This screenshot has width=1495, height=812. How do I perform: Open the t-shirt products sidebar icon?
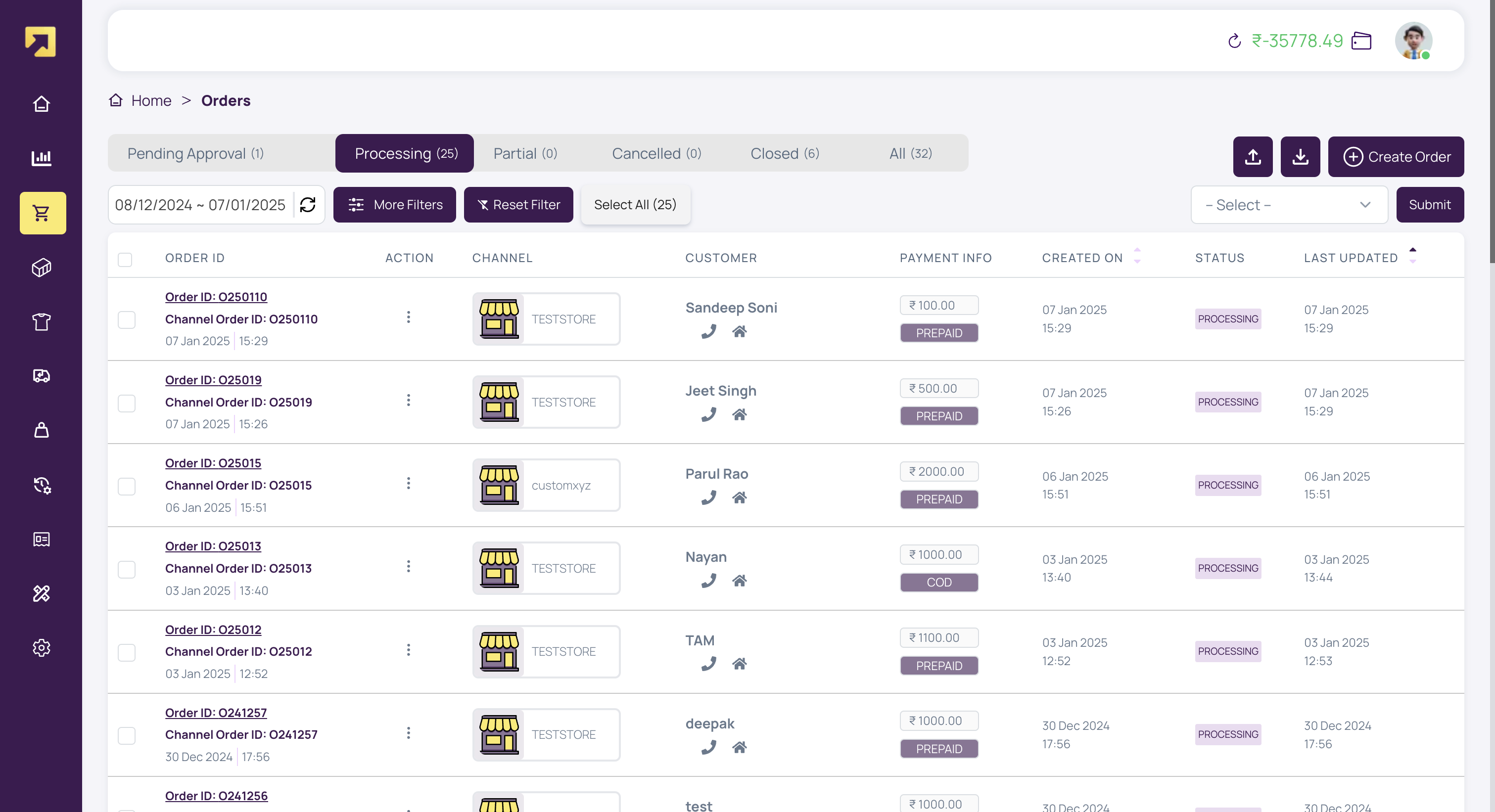[42, 321]
